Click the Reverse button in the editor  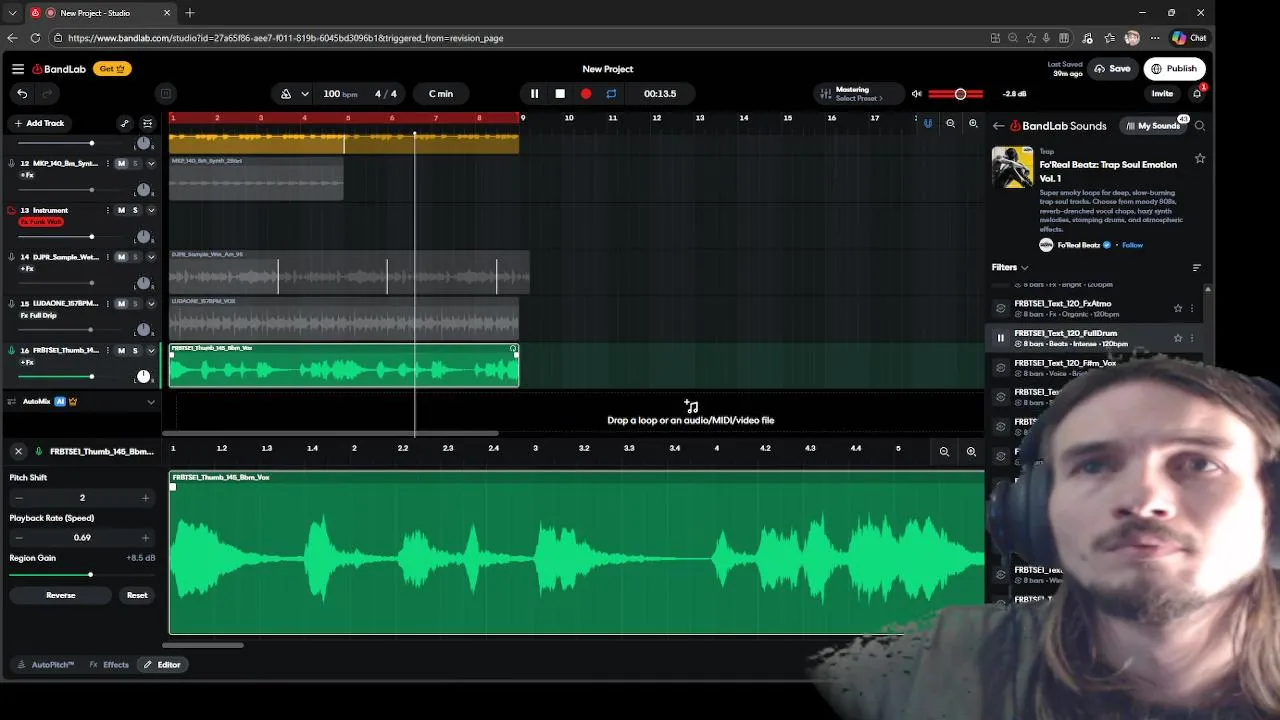point(60,595)
